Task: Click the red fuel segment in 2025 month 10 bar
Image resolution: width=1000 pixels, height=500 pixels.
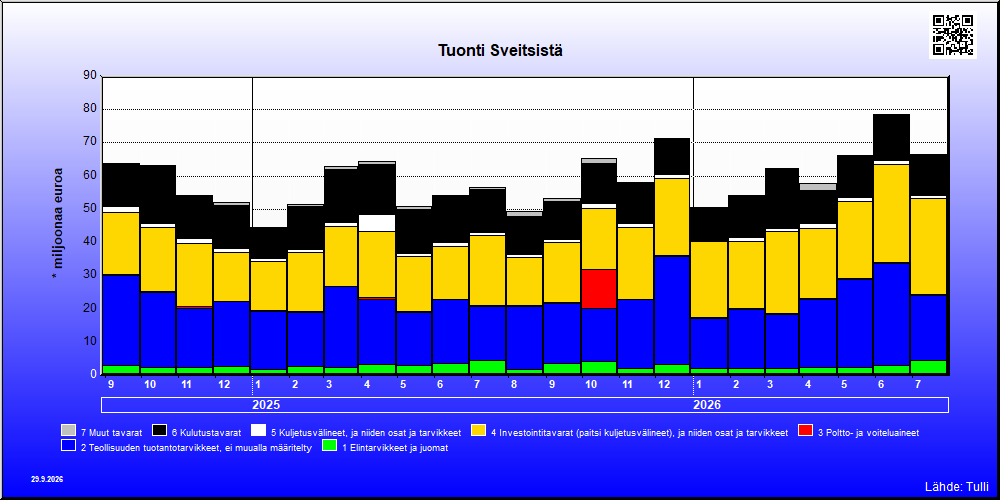Action: (x=599, y=289)
